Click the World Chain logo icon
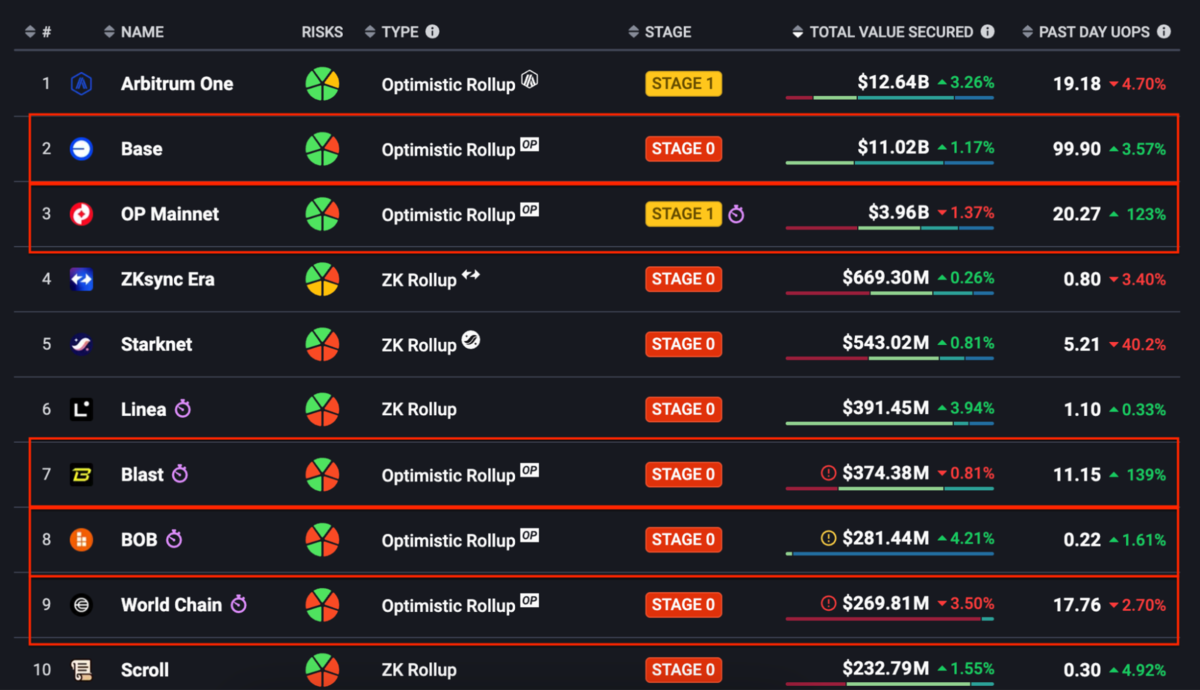Screen dimensions: 1200x690 [81, 605]
